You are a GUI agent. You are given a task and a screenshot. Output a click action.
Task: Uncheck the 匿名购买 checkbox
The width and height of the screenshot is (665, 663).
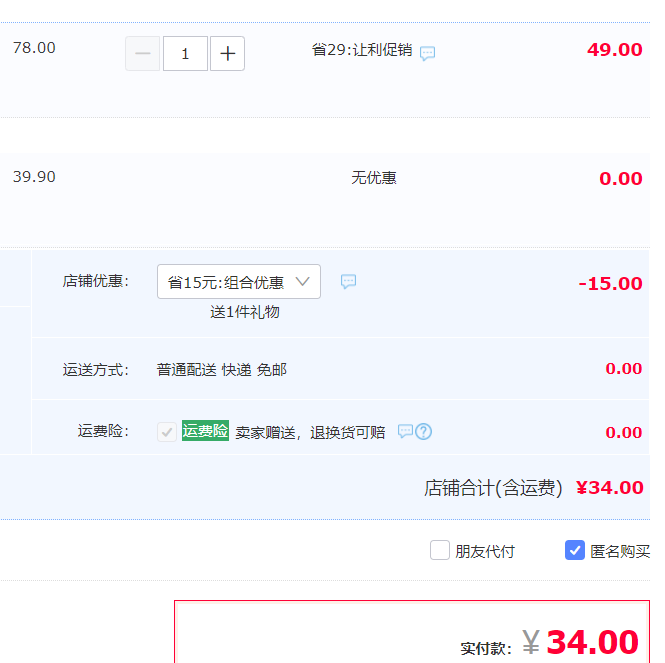point(575,550)
